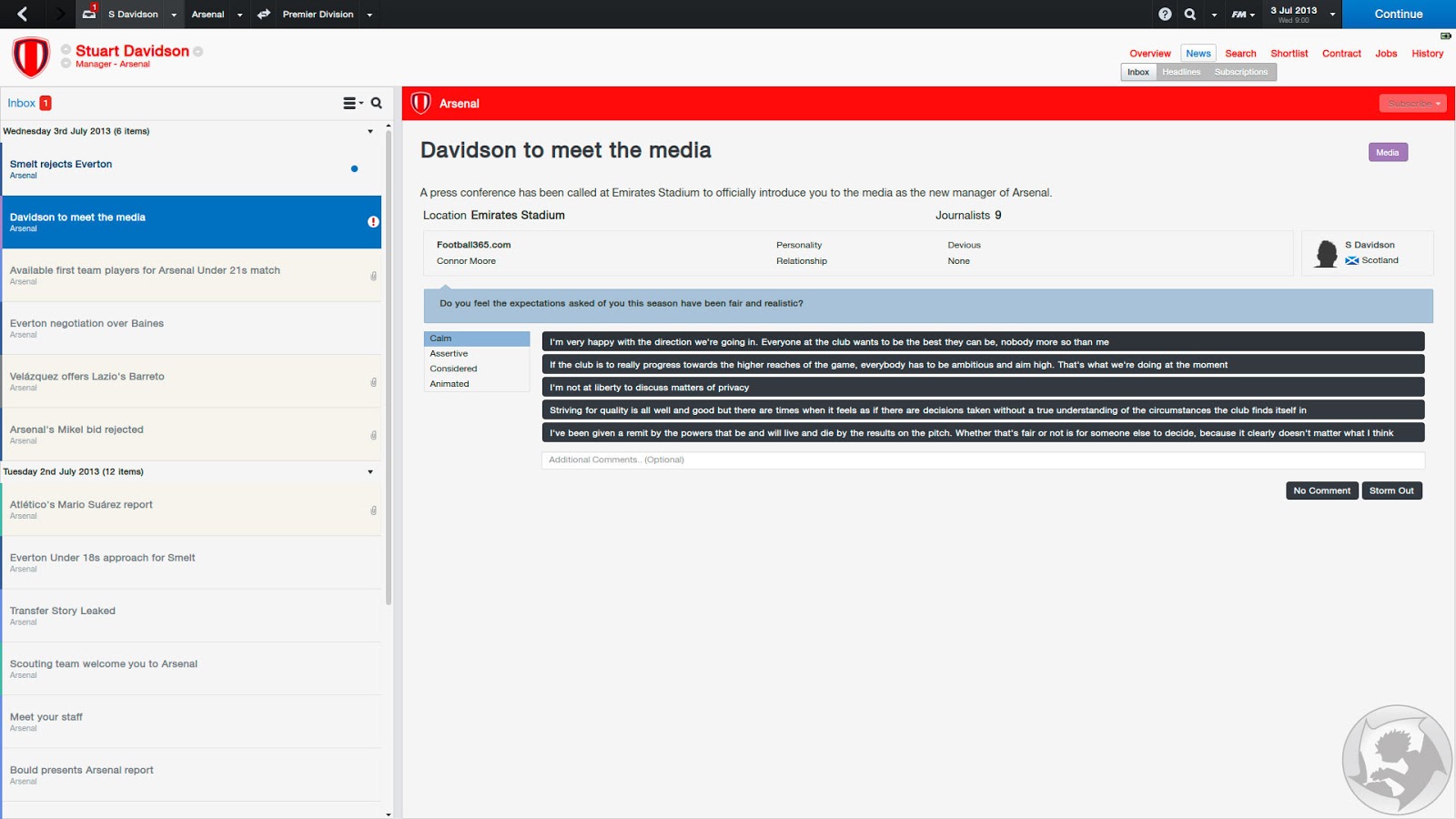Go forward with the right arrow
1456x819 pixels.
(60, 14)
